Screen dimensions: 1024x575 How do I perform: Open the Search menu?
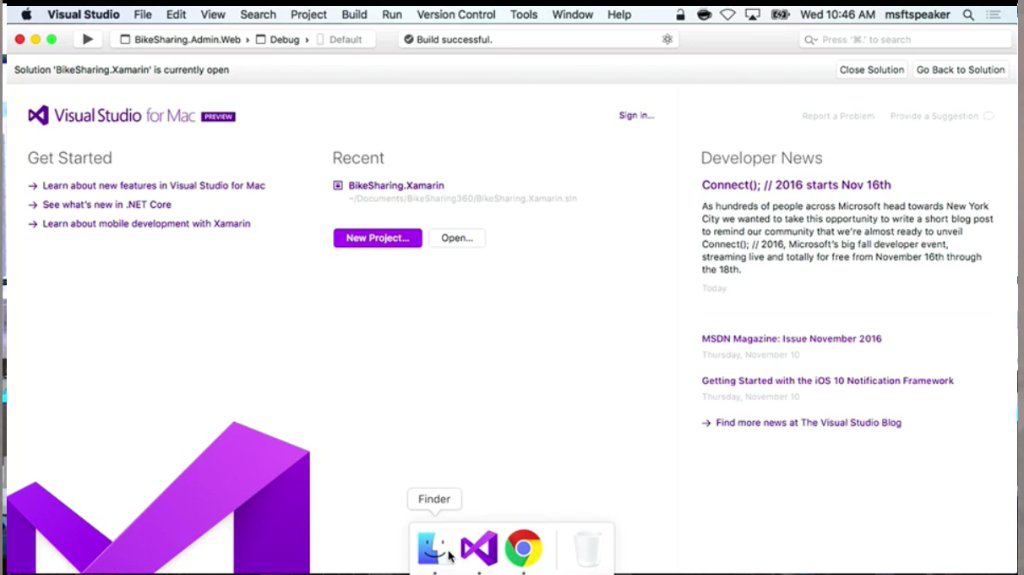tap(258, 14)
